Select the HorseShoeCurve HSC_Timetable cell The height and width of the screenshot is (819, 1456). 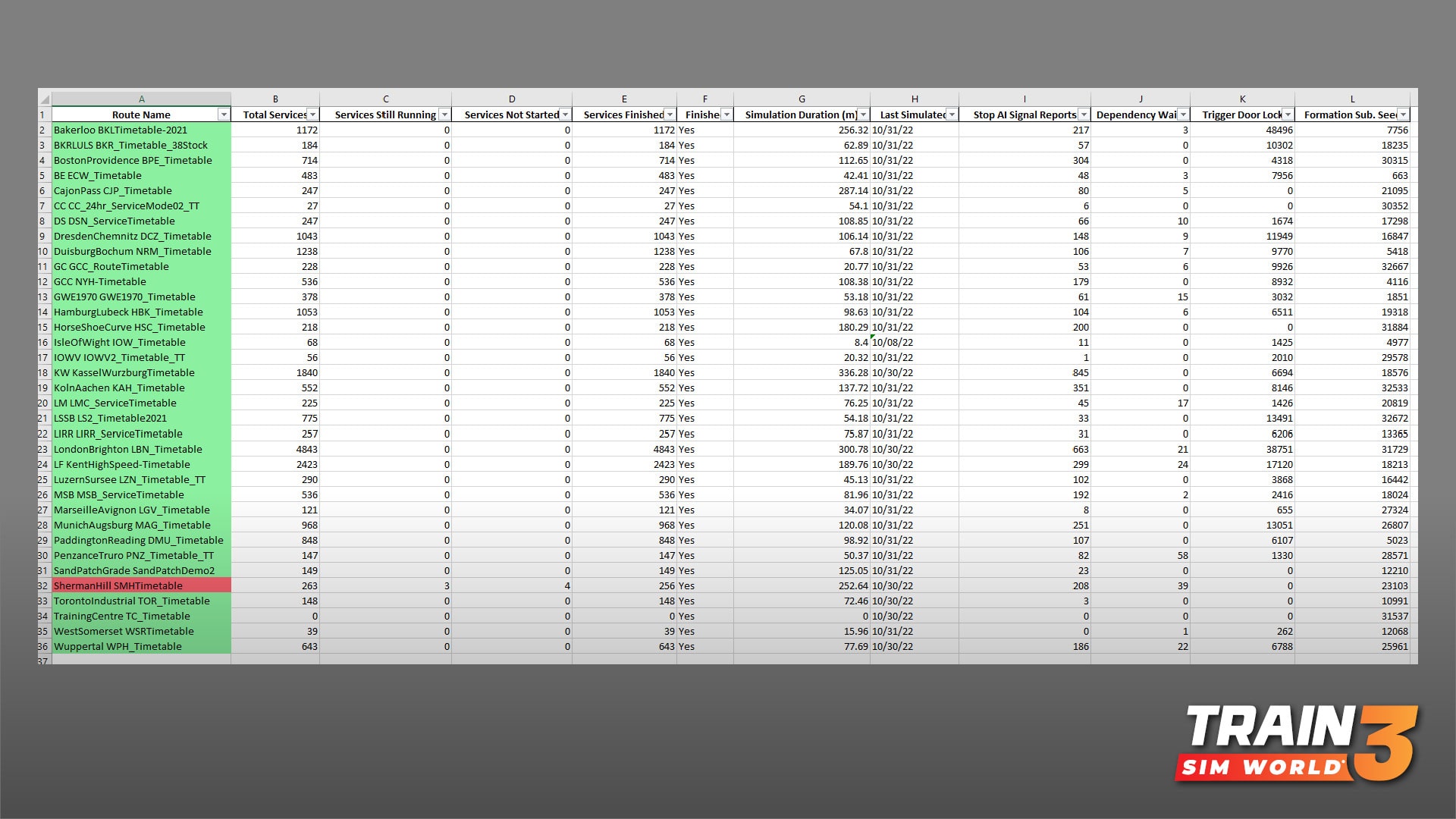click(141, 327)
